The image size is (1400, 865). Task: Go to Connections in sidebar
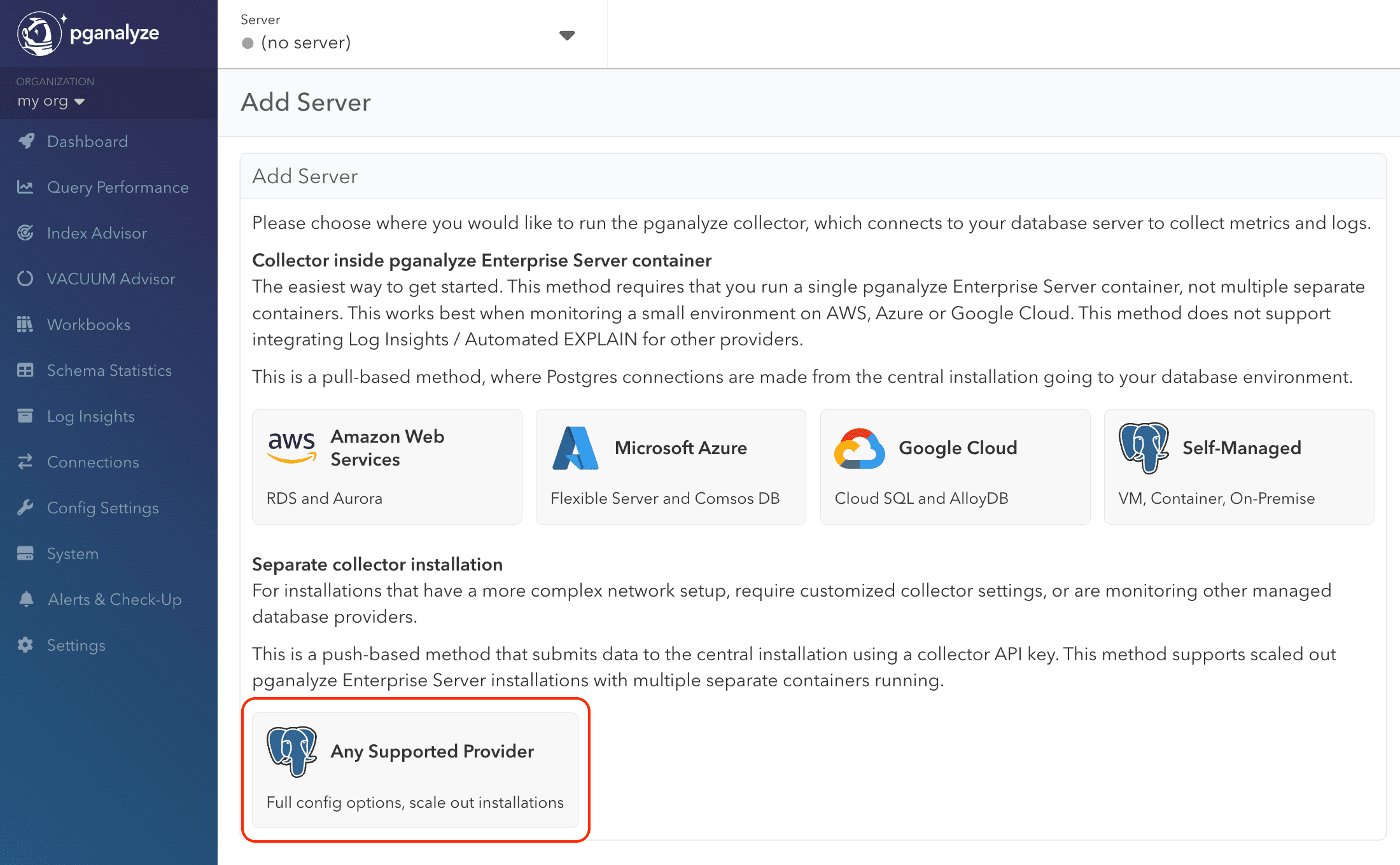tap(93, 462)
